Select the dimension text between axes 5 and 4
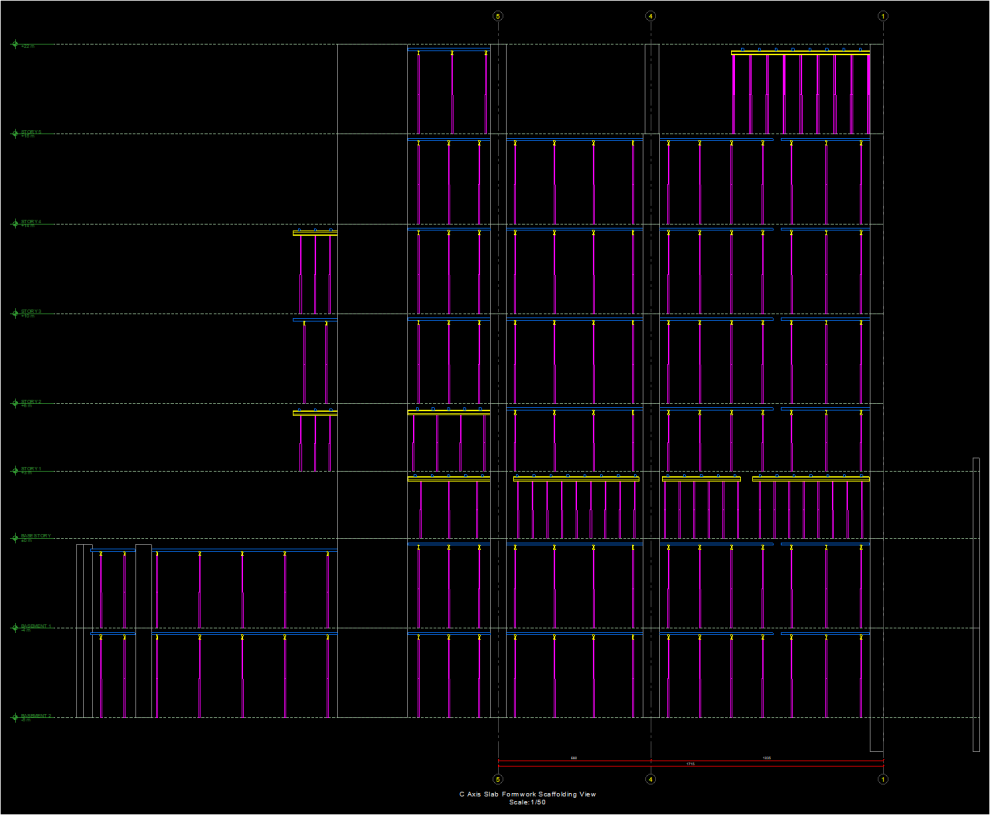Image resolution: width=990 pixels, height=815 pixels. (574, 758)
